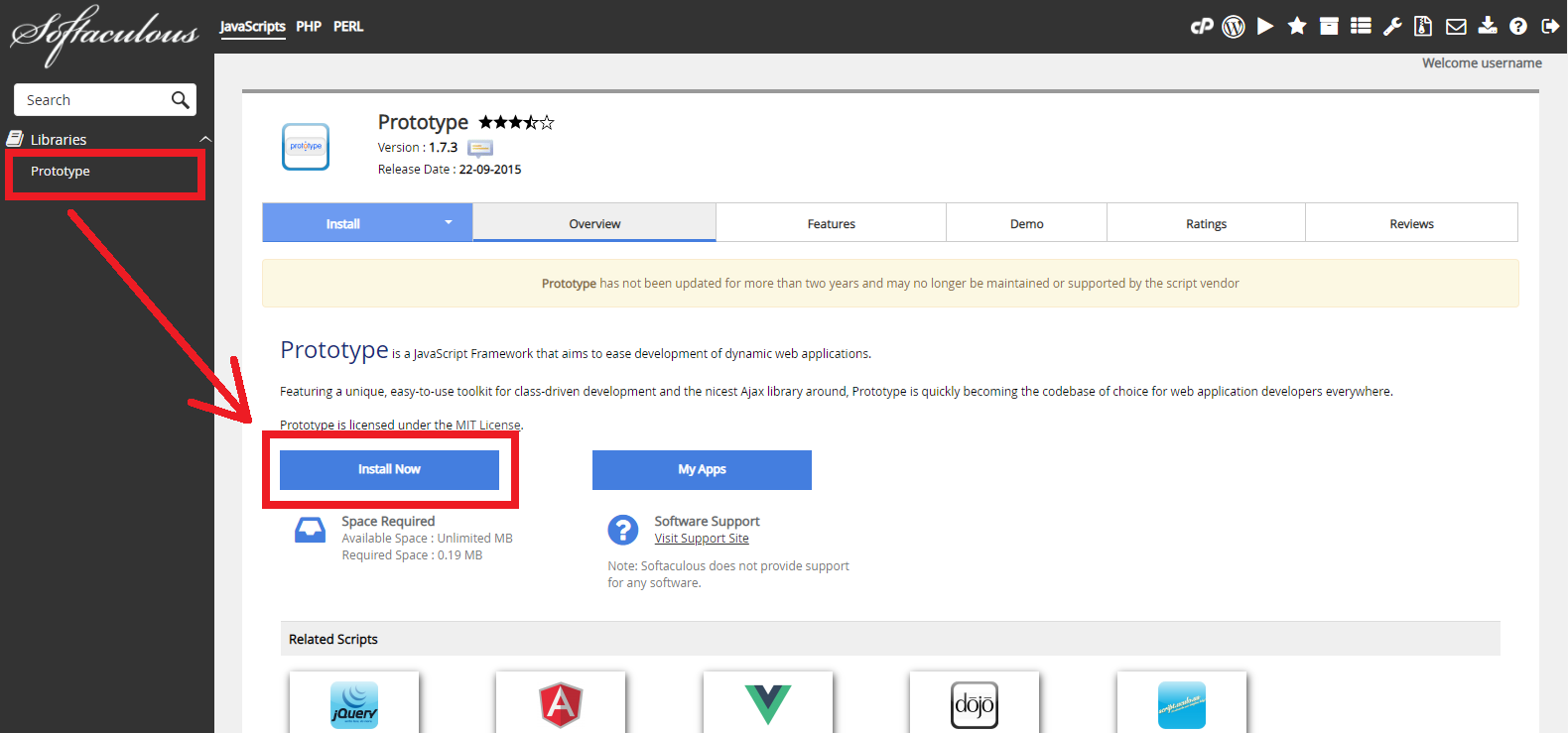Open the list-view installations icon
This screenshot has height=733, width=1568.
(x=1361, y=27)
